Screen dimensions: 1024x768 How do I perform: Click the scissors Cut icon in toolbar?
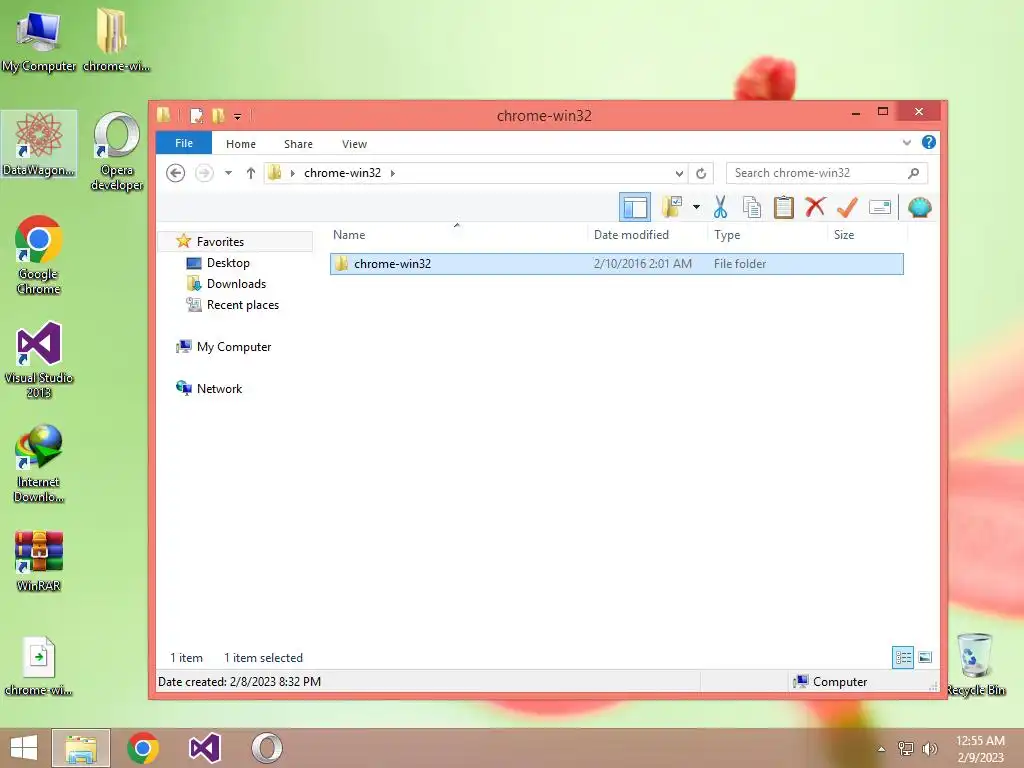pyautogui.click(x=720, y=208)
